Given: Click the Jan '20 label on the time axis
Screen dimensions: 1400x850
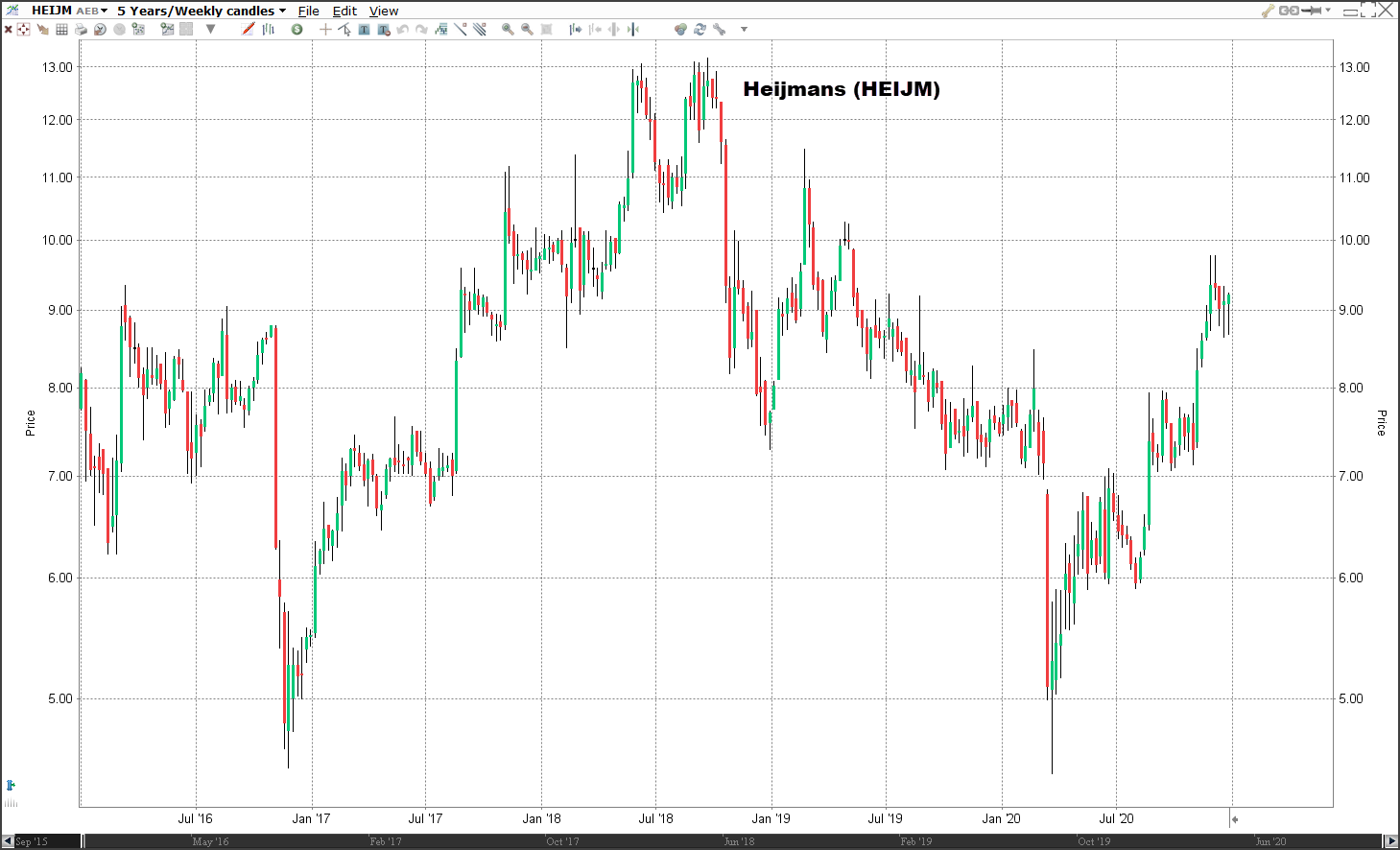Looking at the screenshot, I should point(1002,818).
